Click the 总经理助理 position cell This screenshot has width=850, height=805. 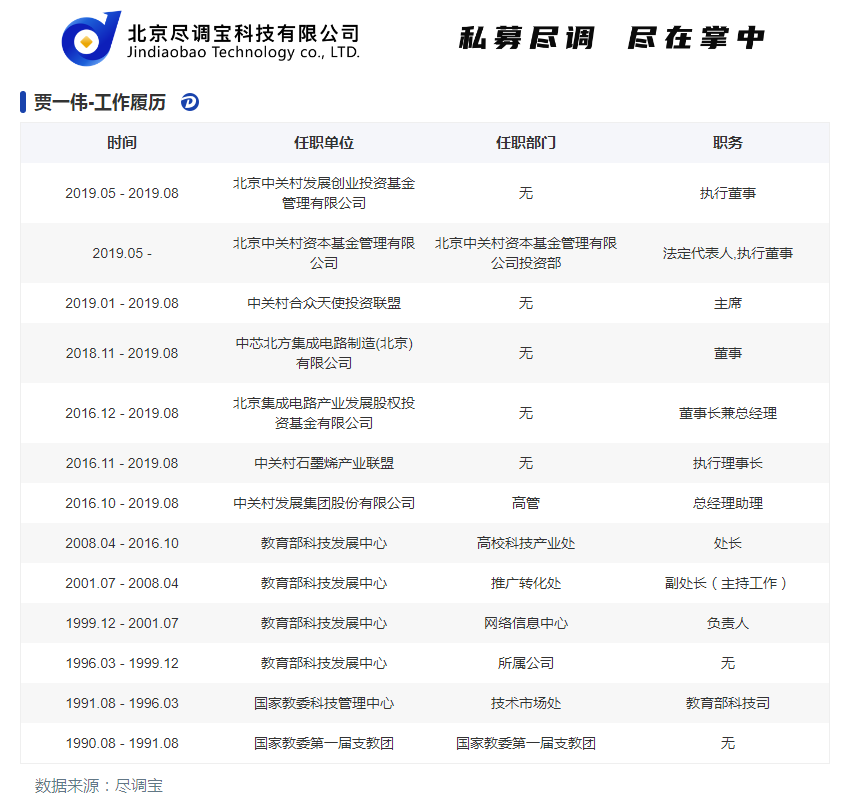point(727,503)
